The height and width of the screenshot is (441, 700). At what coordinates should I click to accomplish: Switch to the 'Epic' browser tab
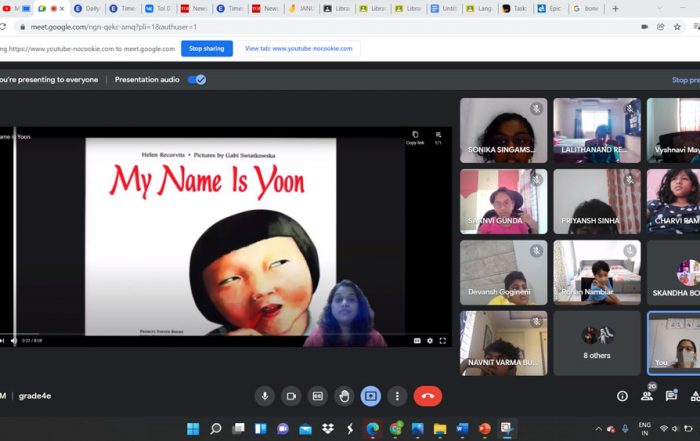pyautogui.click(x=550, y=8)
